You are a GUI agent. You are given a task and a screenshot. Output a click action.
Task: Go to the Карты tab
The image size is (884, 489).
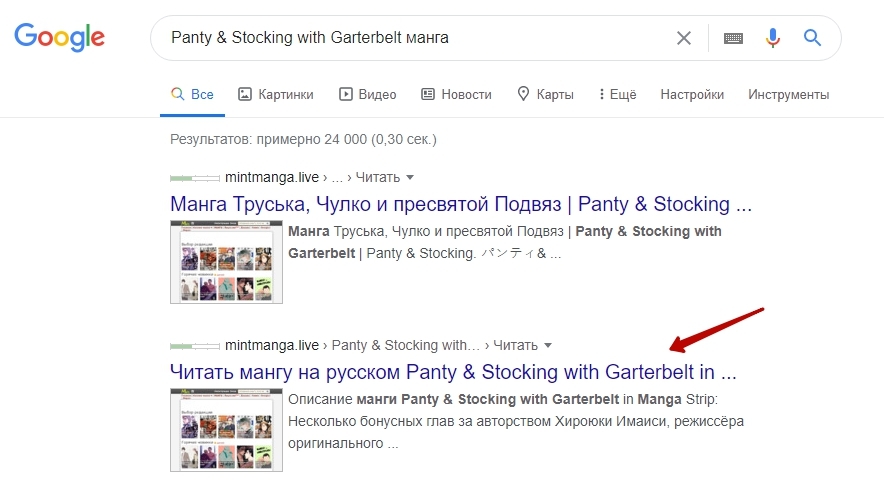pos(545,94)
